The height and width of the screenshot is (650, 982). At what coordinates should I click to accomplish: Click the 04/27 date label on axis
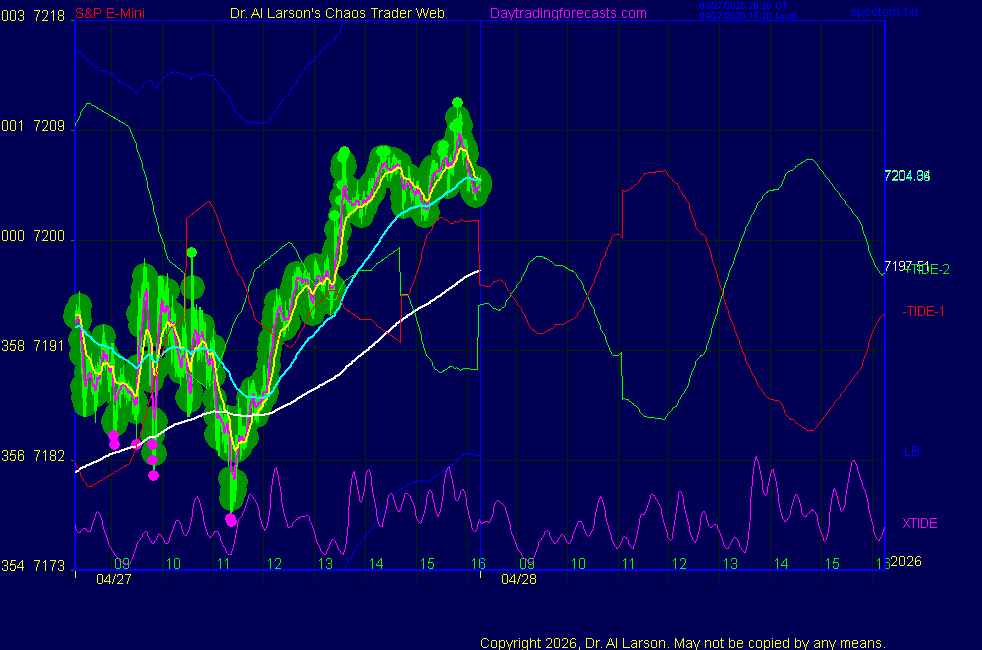click(114, 579)
